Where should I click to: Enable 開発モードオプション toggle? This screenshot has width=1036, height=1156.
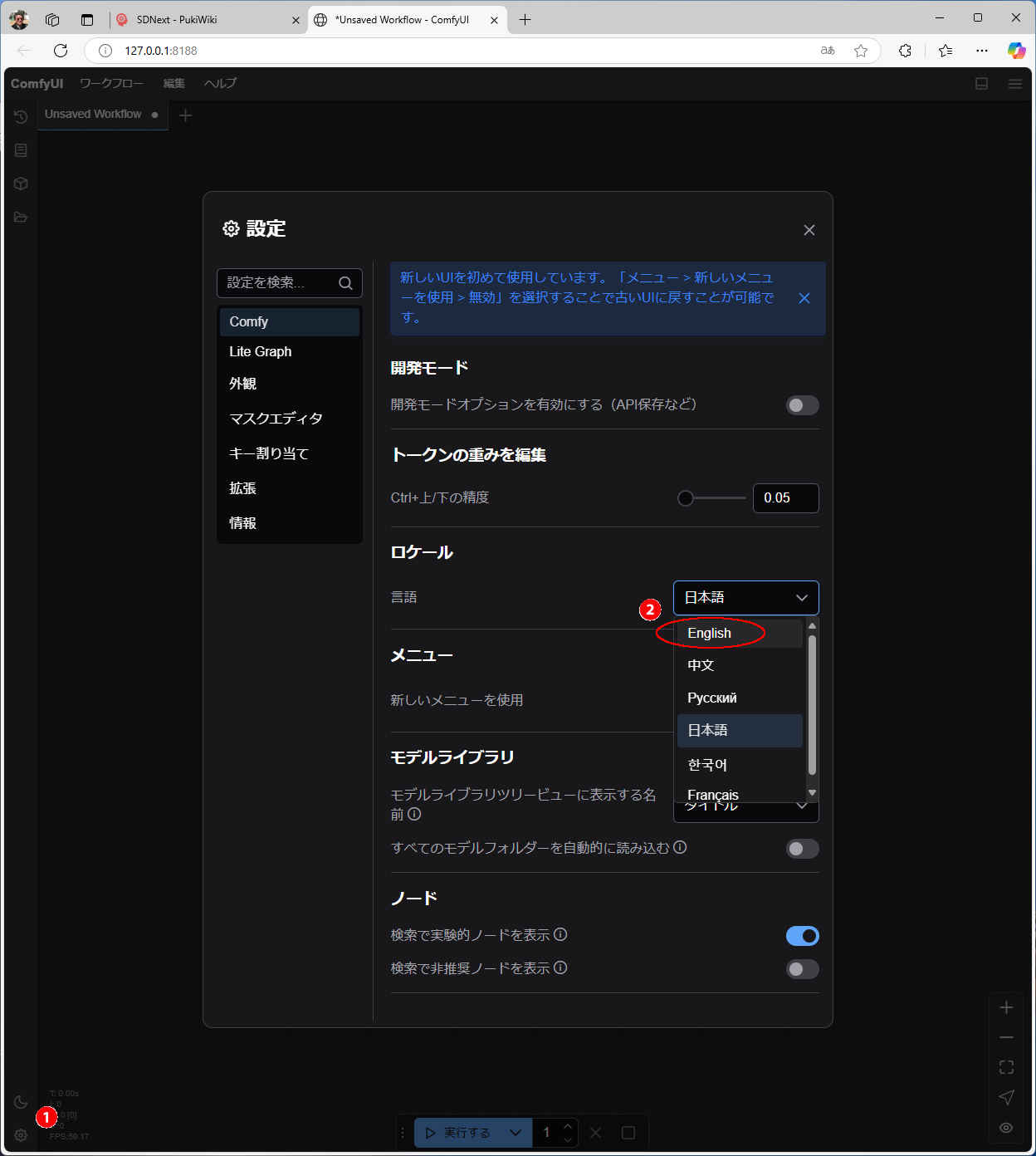(801, 405)
